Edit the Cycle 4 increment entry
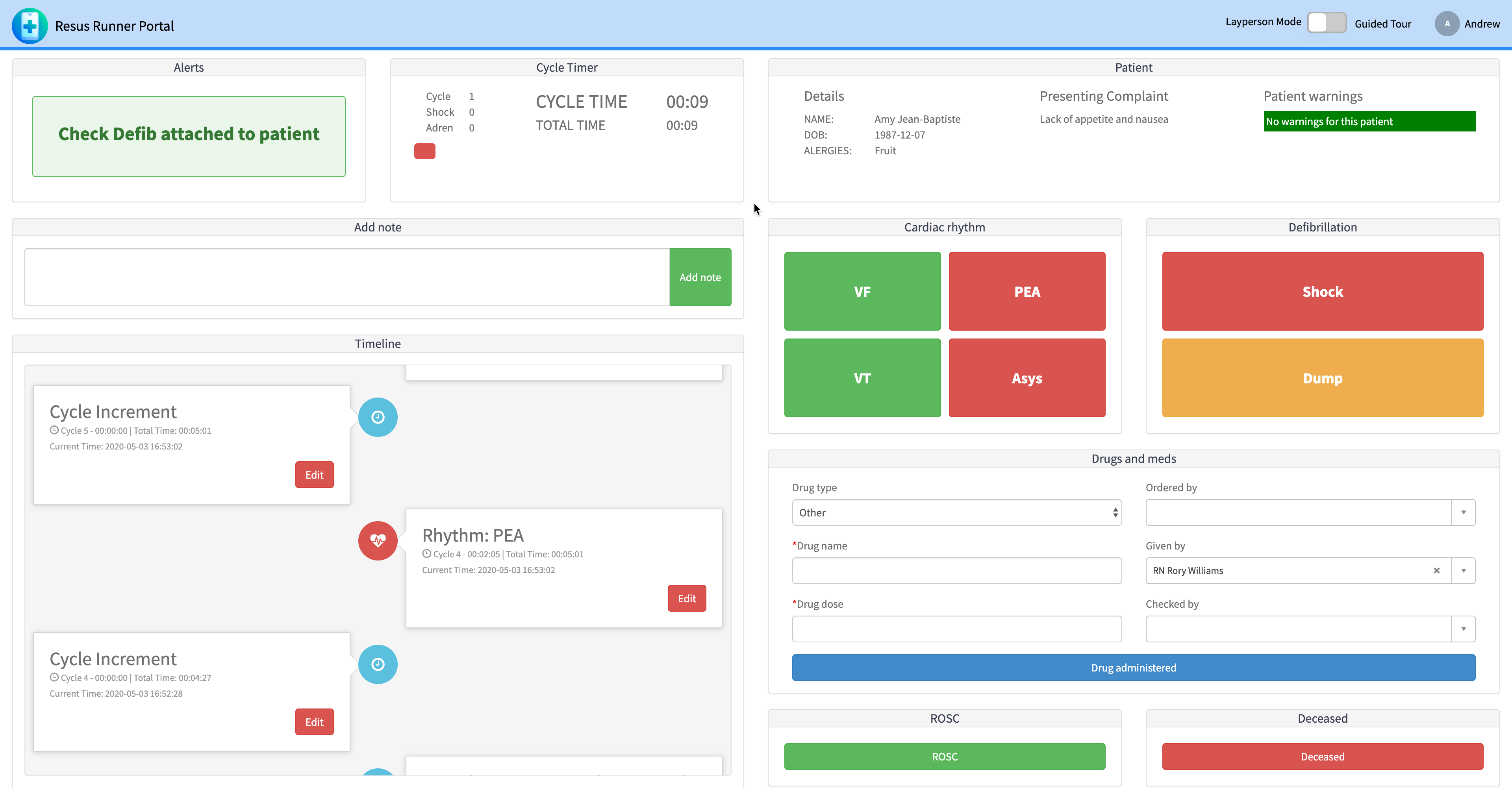The width and height of the screenshot is (1512, 788). (x=314, y=722)
